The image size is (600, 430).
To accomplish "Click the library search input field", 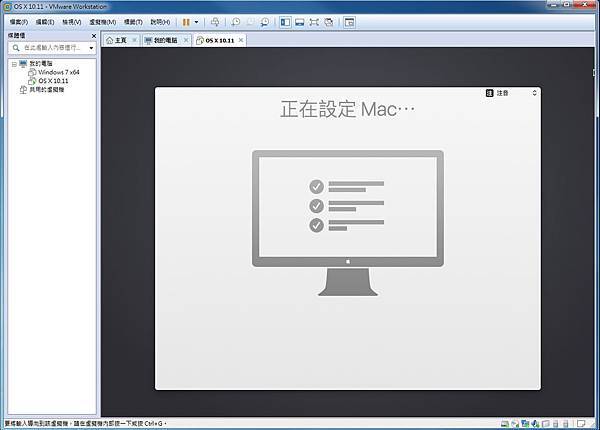I will click(52, 48).
